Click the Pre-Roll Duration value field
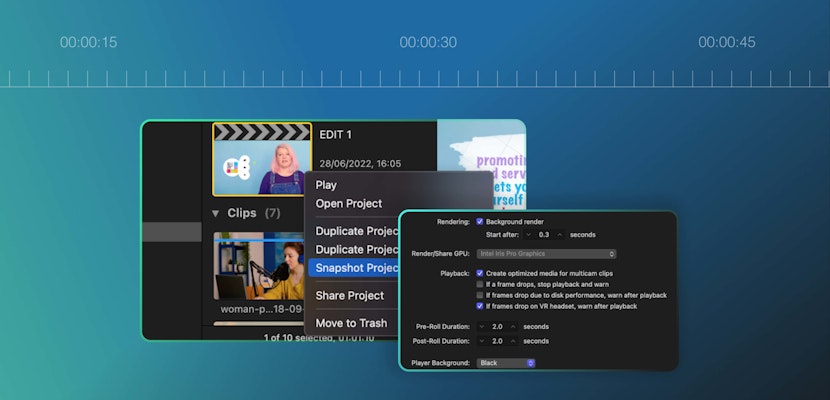This screenshot has height=400, width=830. [497, 327]
